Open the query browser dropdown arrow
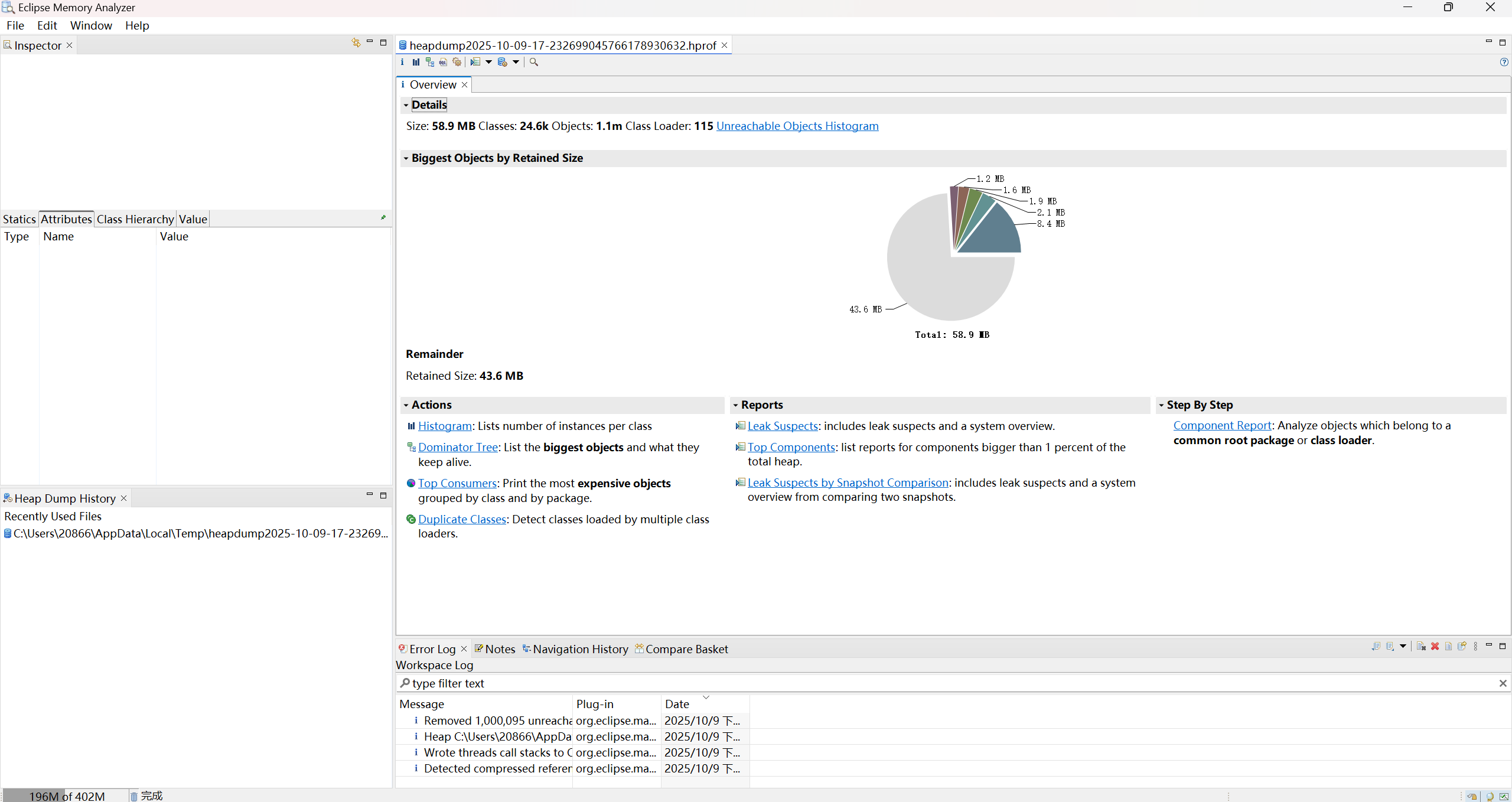Viewport: 1512px width, 802px height. (x=516, y=62)
